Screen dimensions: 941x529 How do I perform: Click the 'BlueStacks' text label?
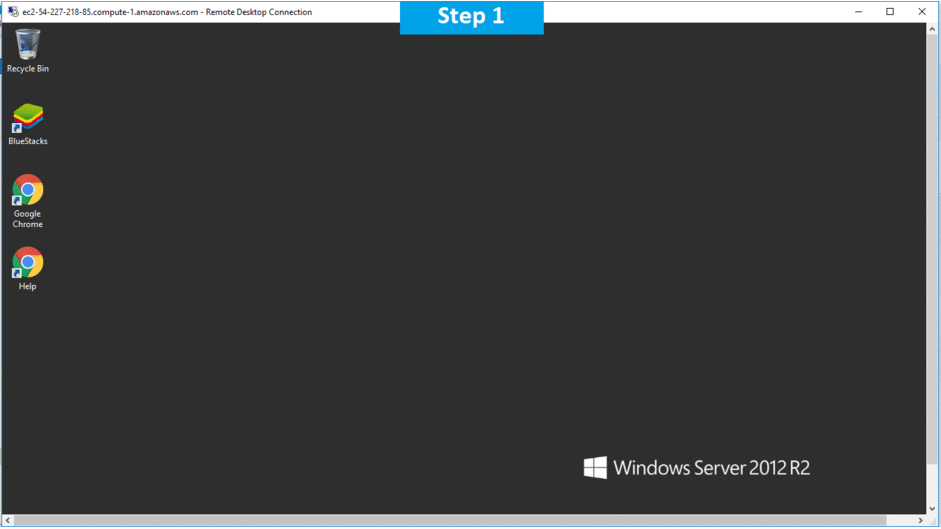pyautogui.click(x=28, y=141)
